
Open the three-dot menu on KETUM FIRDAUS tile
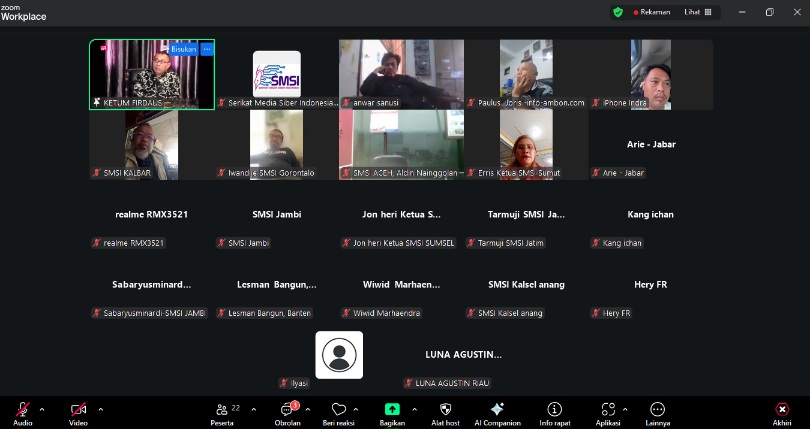pyautogui.click(x=207, y=48)
